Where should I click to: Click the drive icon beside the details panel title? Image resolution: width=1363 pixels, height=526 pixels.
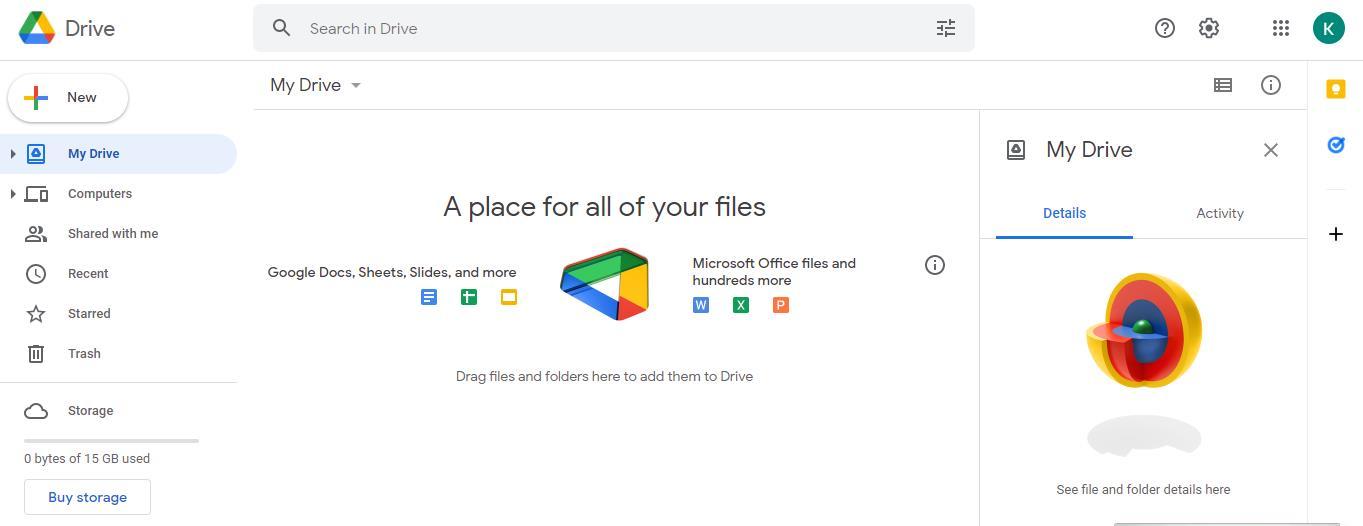(x=1016, y=150)
